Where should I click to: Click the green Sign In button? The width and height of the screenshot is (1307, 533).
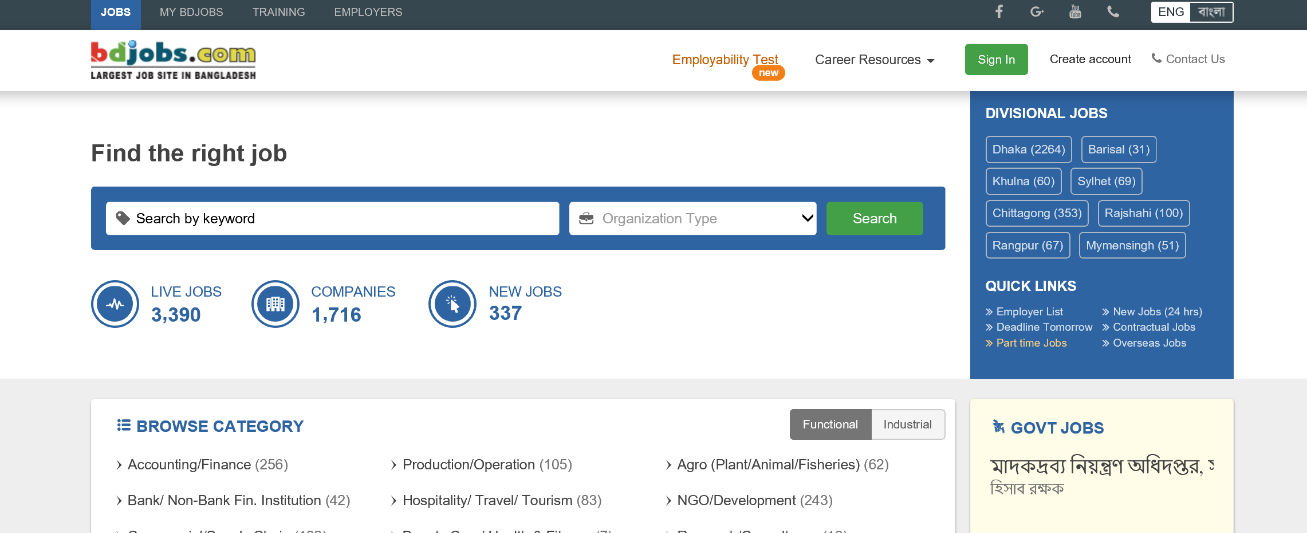click(996, 59)
